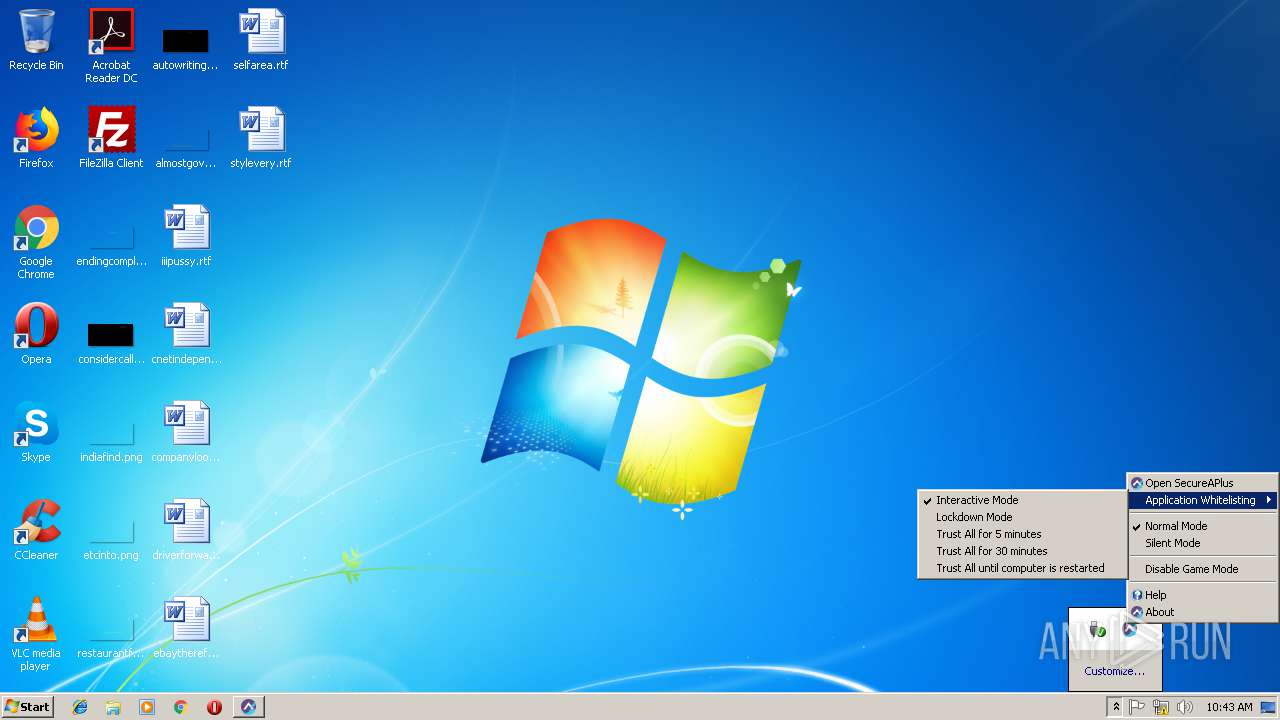The height and width of the screenshot is (720, 1280).
Task: Select CCleaner desktop shortcut
Action: [36, 530]
